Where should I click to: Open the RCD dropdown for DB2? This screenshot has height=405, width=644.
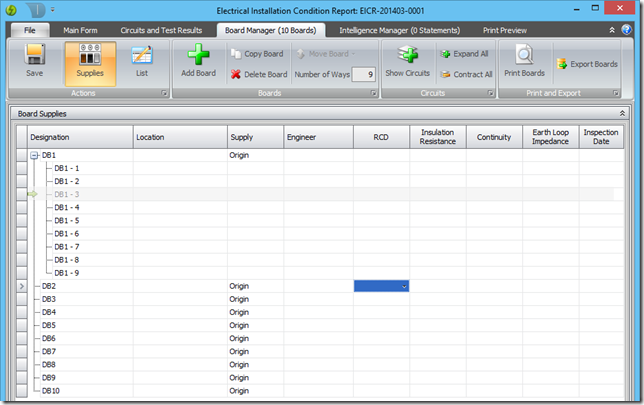coord(404,286)
